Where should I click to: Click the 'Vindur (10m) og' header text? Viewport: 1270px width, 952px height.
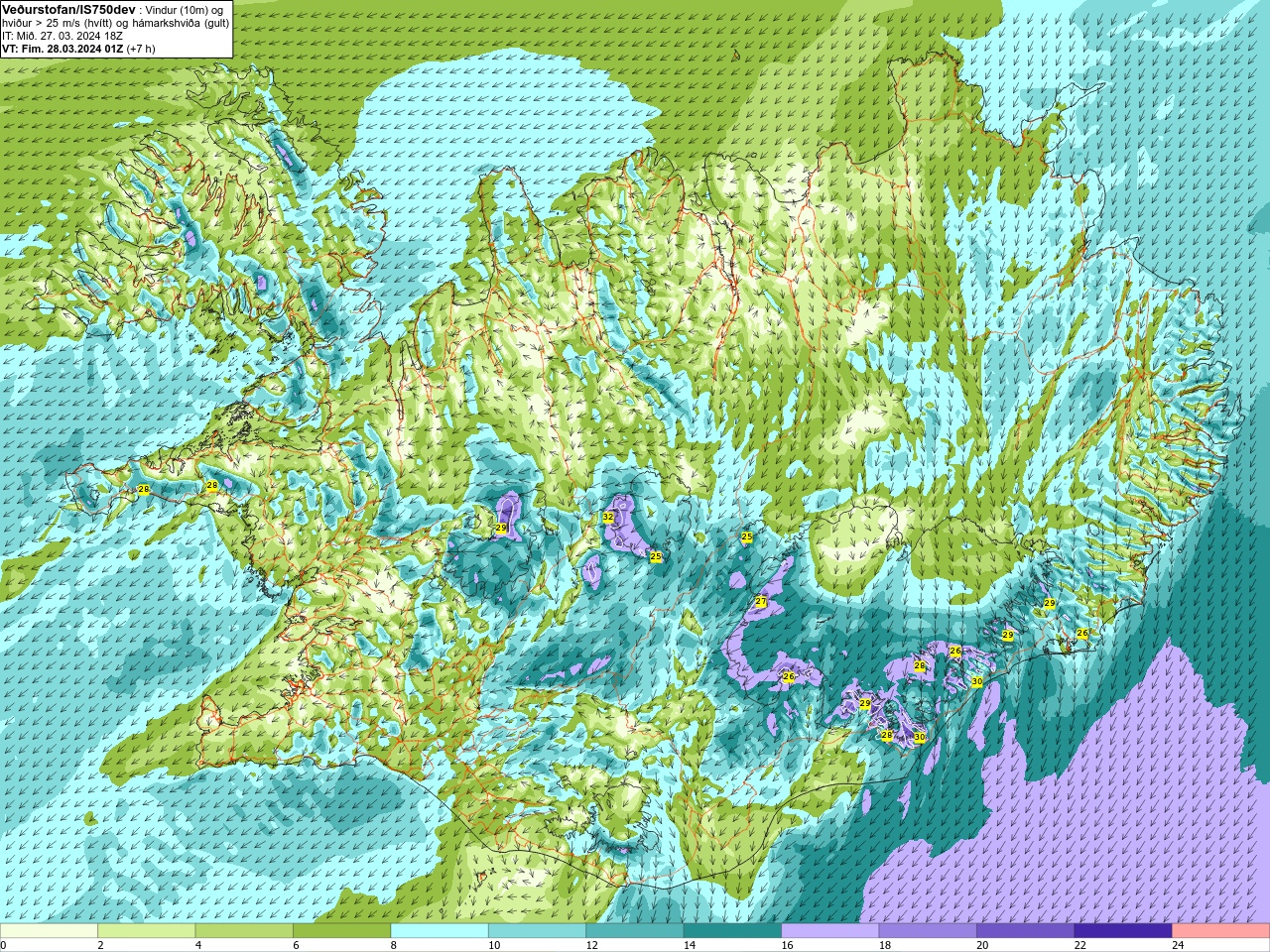(x=186, y=9)
